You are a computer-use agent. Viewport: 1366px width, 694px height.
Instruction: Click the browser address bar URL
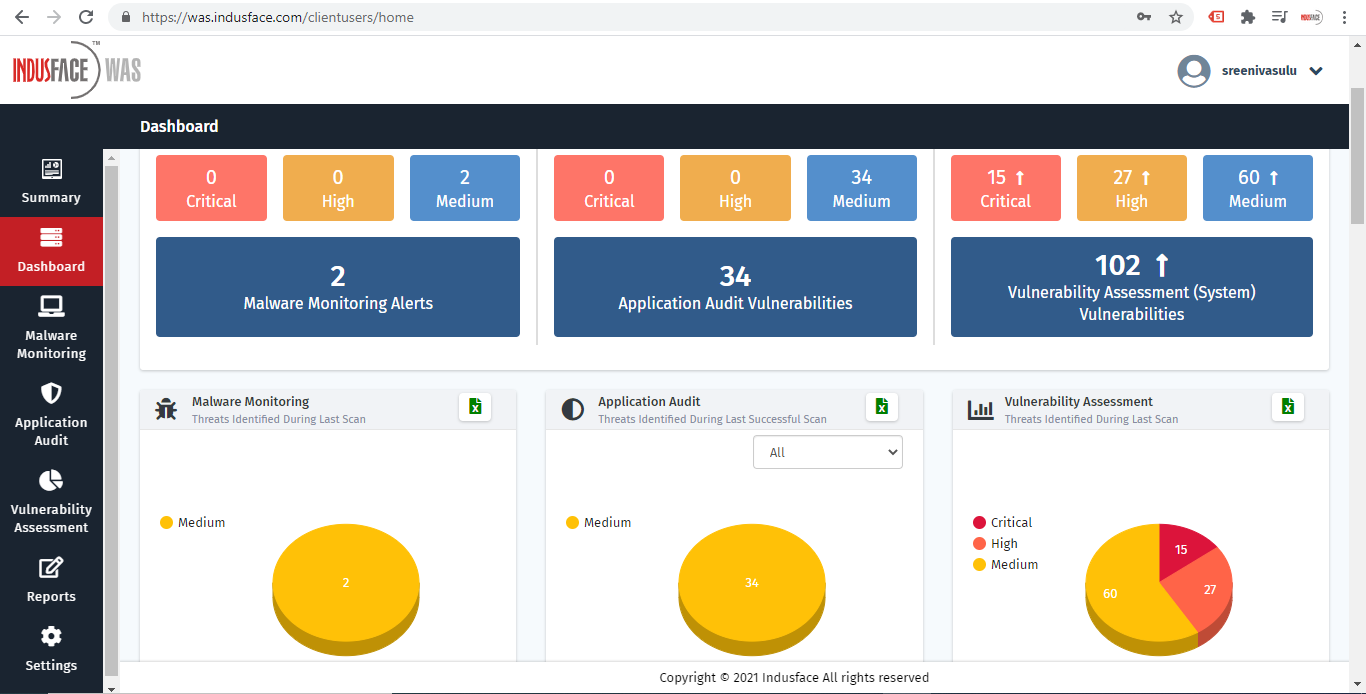[x=278, y=17]
